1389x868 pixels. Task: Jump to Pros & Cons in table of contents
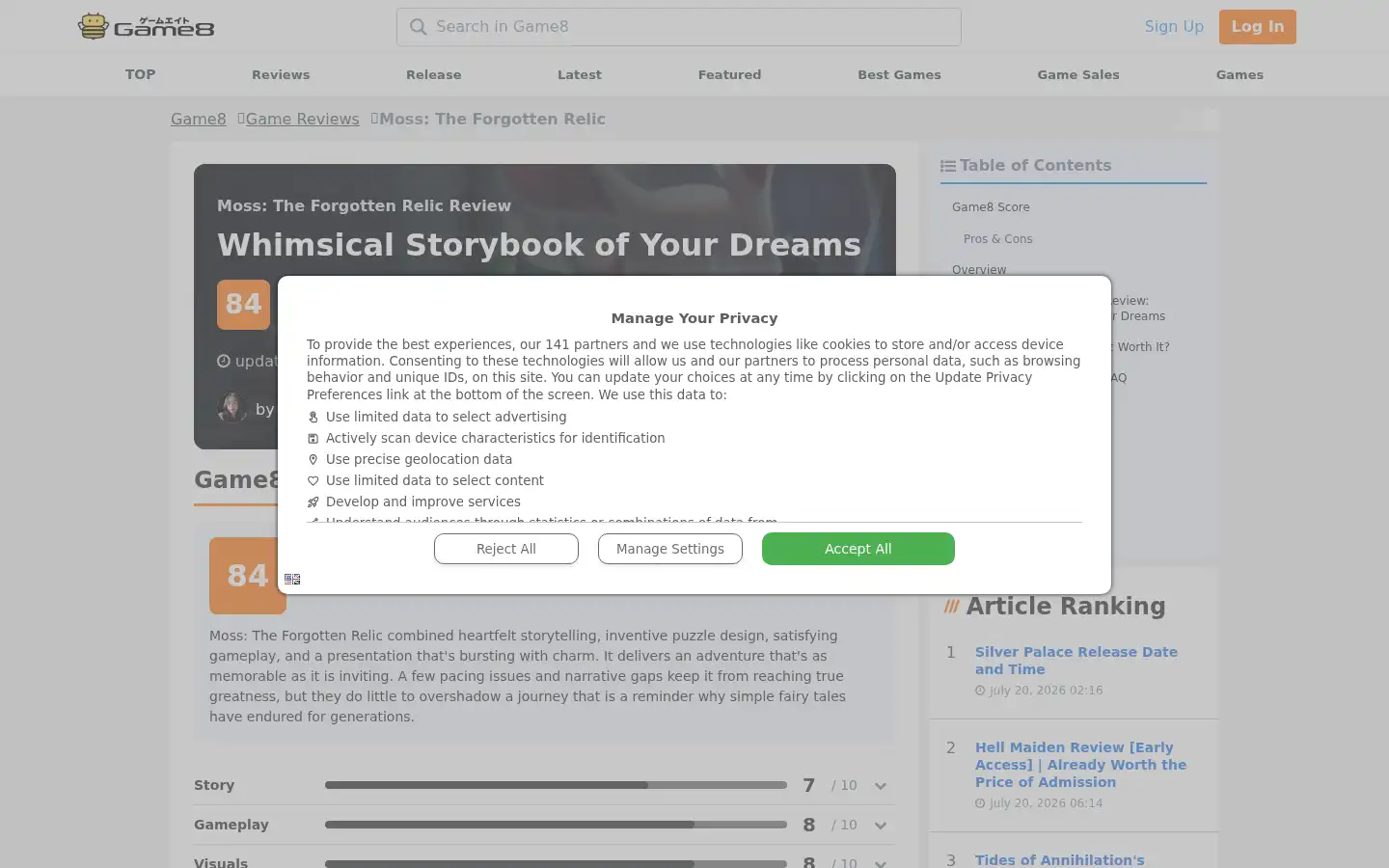[x=997, y=239]
